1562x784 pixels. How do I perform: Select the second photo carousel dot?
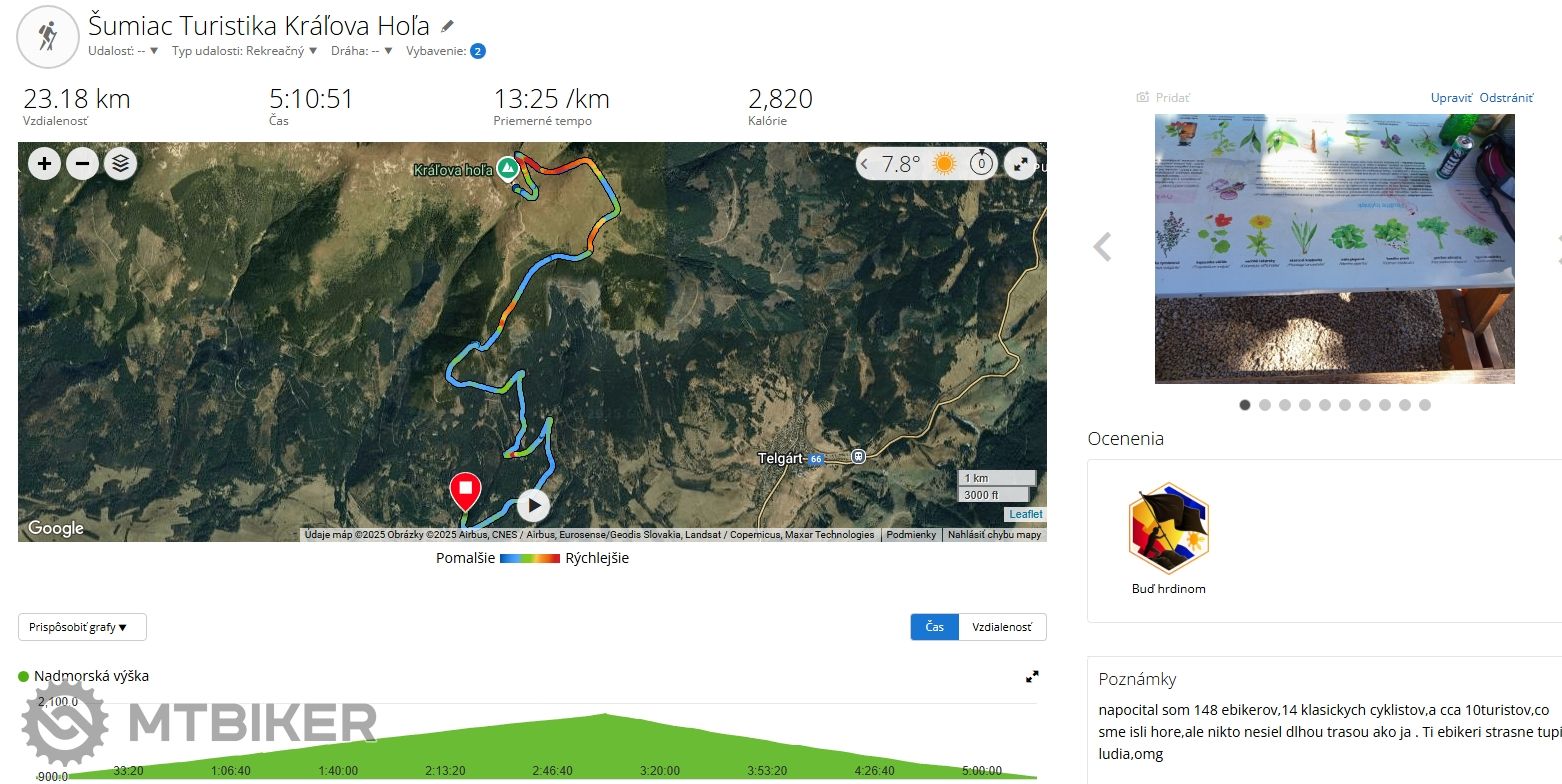coord(1265,405)
